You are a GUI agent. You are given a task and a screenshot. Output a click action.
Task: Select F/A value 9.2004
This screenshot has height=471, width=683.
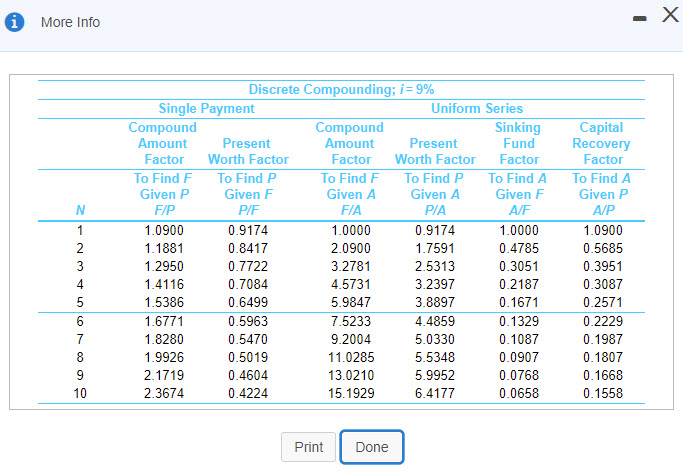351,339
